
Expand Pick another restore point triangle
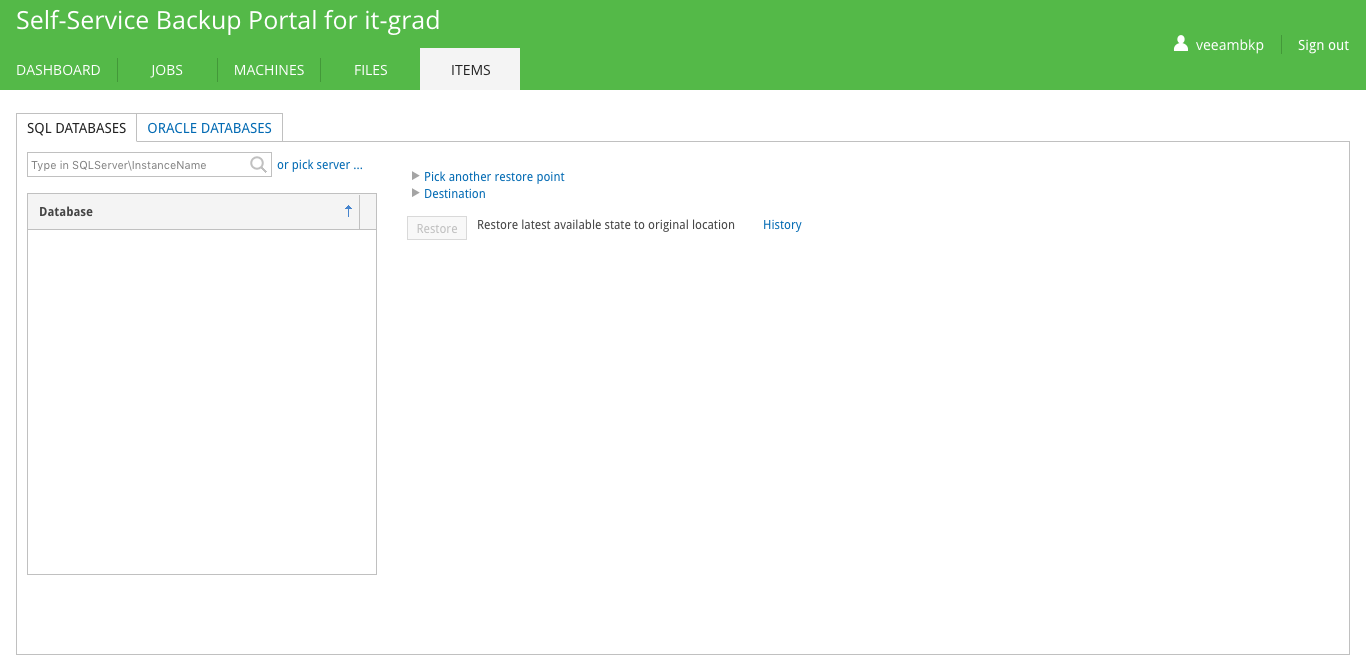coord(416,176)
